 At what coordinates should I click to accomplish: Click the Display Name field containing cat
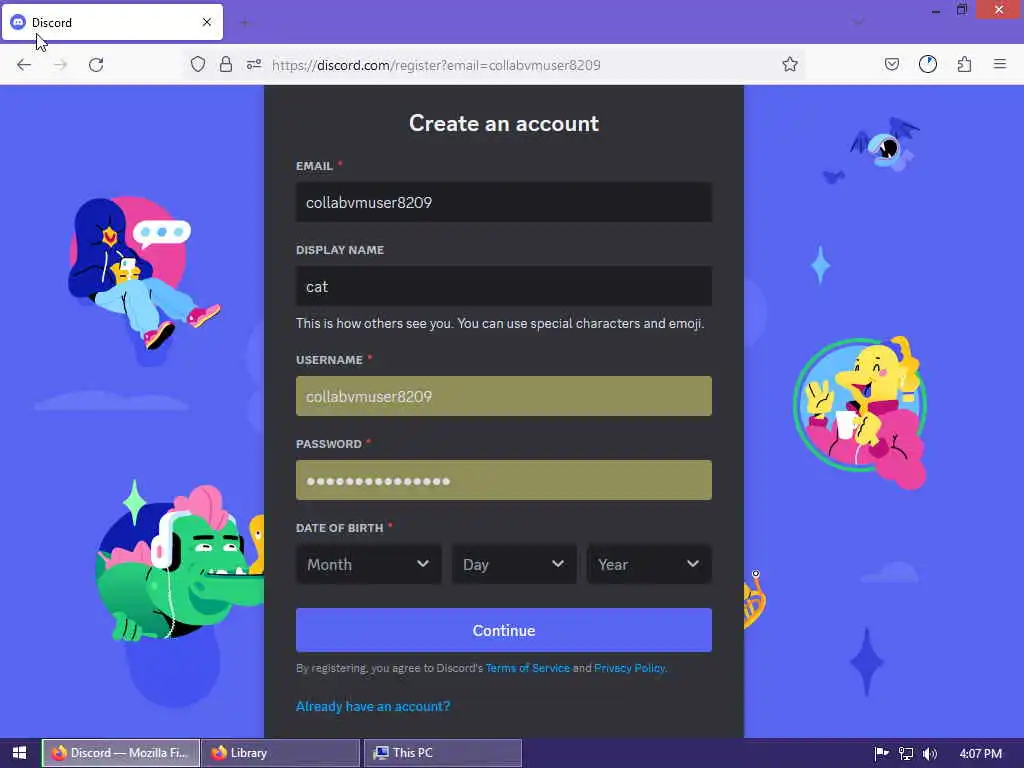[504, 286]
